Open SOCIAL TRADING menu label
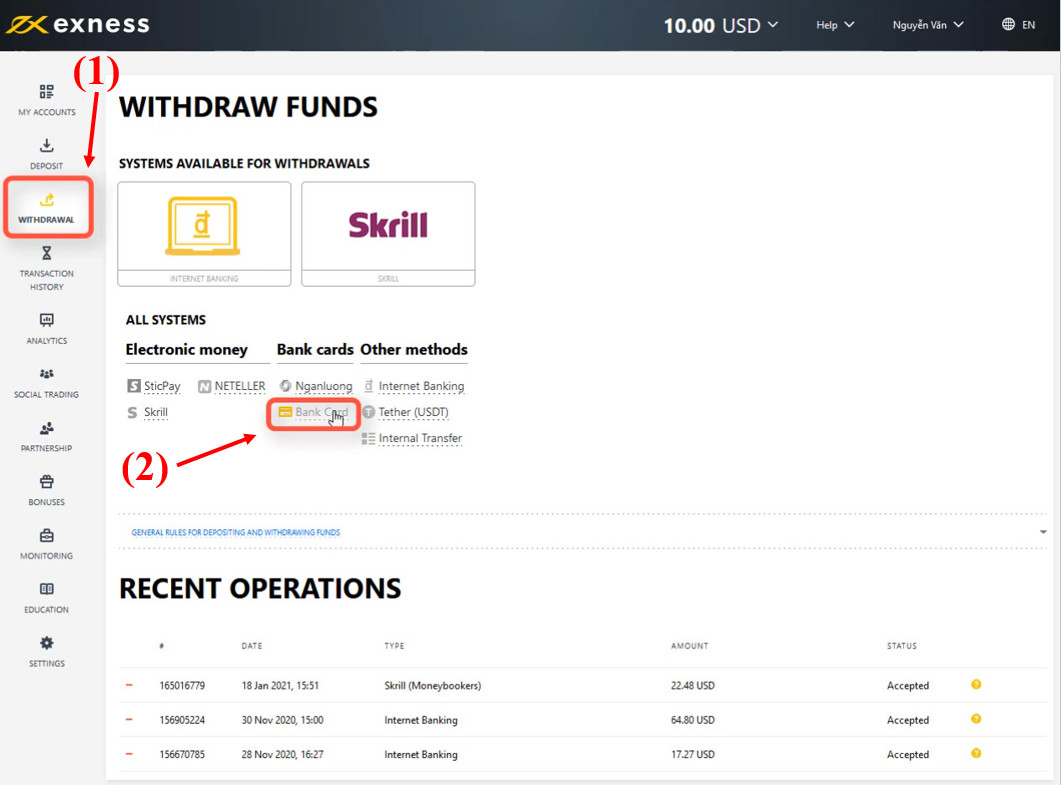The width and height of the screenshot is (1061, 785). (x=47, y=395)
